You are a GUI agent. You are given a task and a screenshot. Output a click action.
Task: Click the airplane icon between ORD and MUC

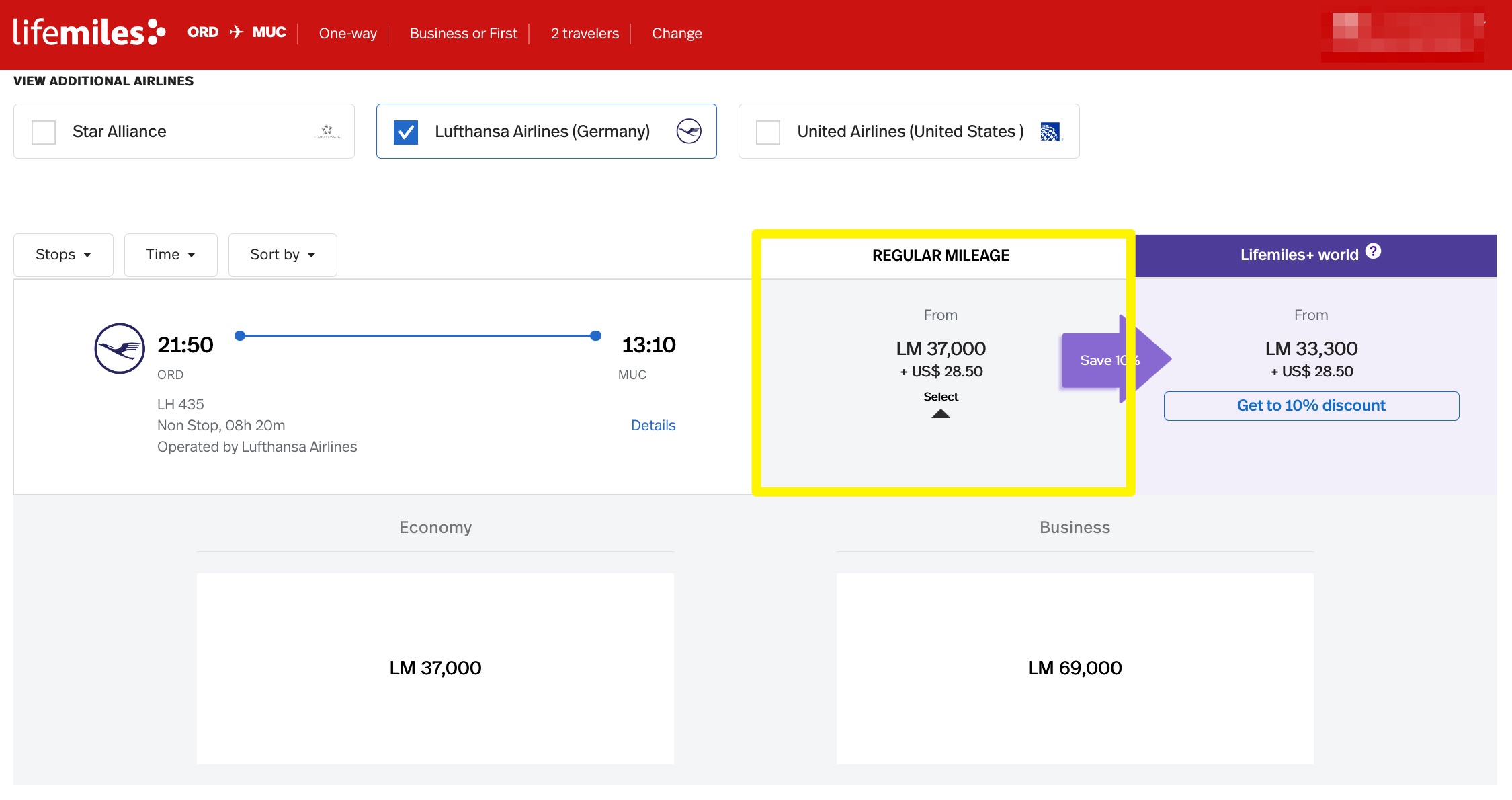tap(236, 32)
